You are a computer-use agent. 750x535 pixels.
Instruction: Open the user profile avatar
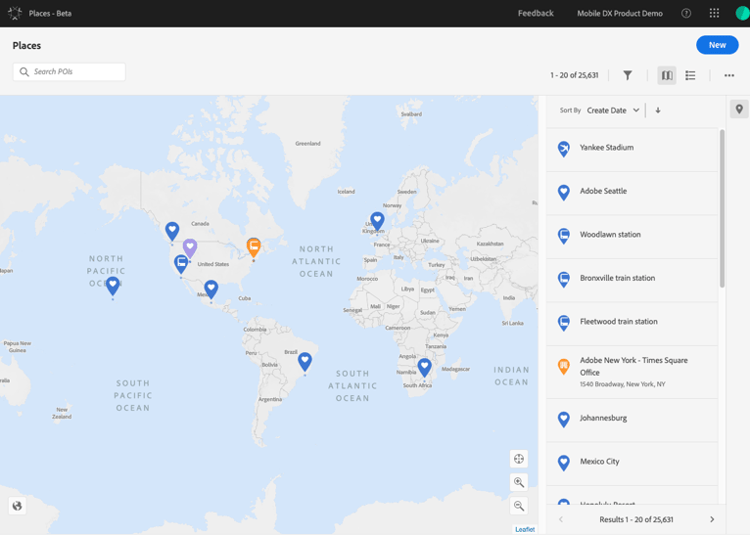742,13
